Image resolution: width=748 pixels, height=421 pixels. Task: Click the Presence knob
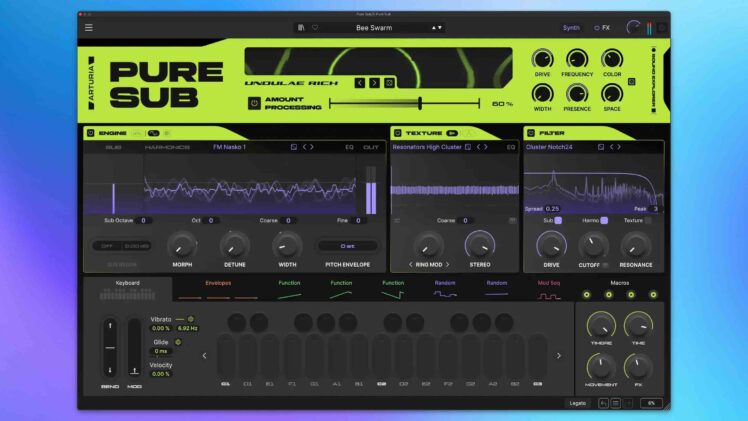[x=577, y=94]
